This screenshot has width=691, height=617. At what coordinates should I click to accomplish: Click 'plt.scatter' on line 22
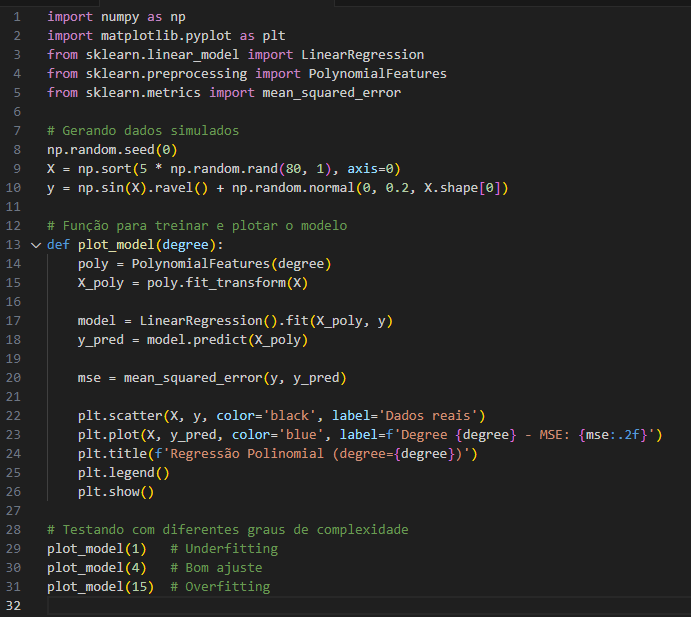120,416
